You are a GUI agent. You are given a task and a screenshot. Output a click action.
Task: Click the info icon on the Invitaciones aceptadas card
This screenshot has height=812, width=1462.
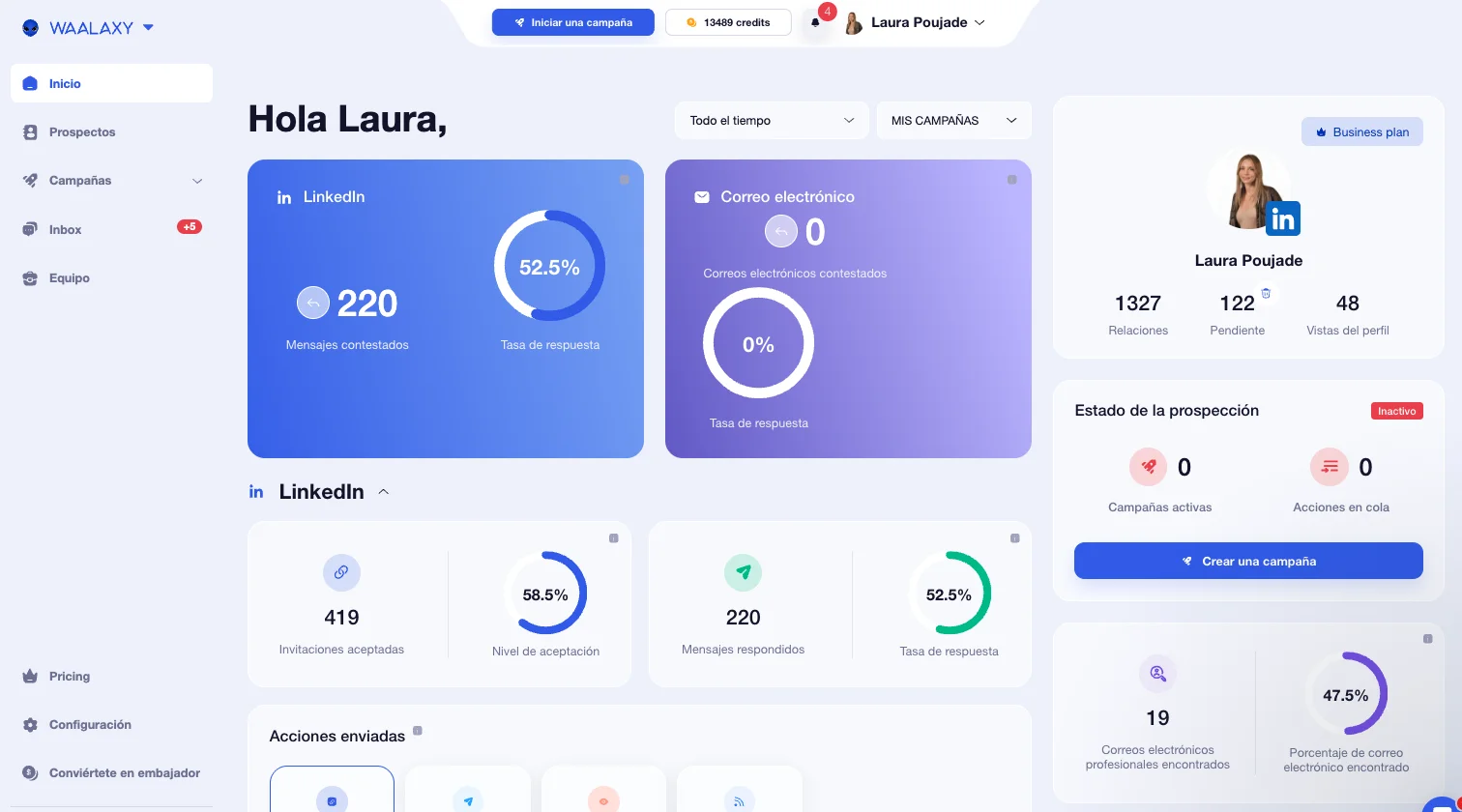pyautogui.click(x=614, y=538)
